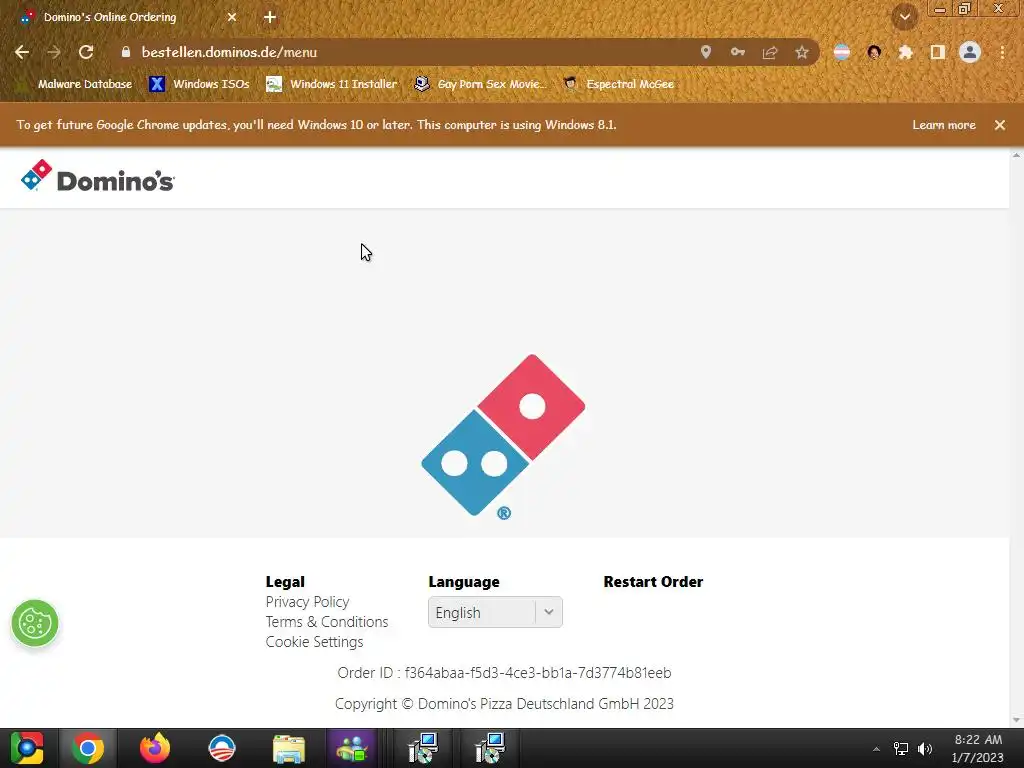Open the Start button in the taskbar

pos(27,748)
